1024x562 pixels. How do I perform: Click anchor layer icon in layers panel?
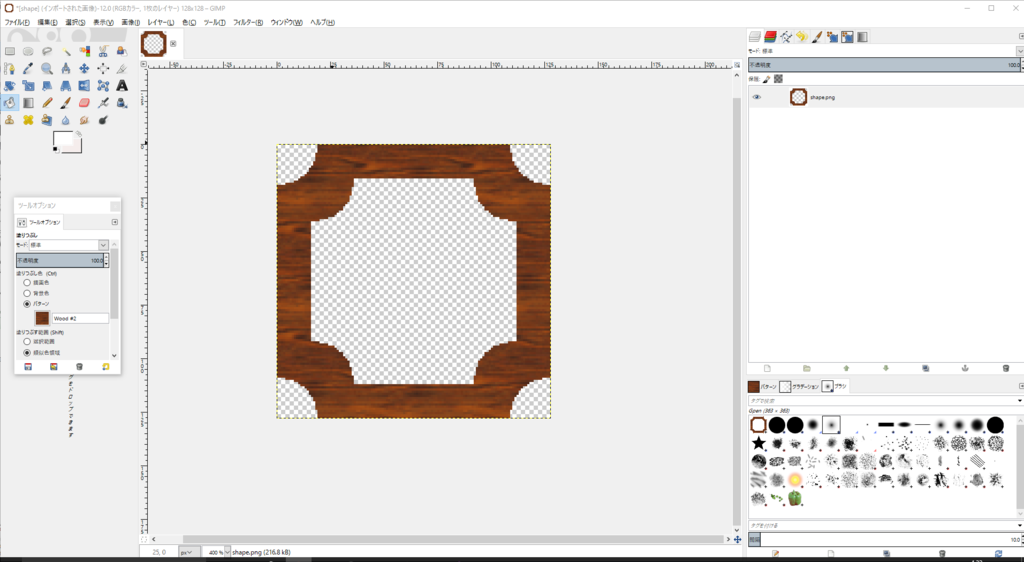point(965,368)
